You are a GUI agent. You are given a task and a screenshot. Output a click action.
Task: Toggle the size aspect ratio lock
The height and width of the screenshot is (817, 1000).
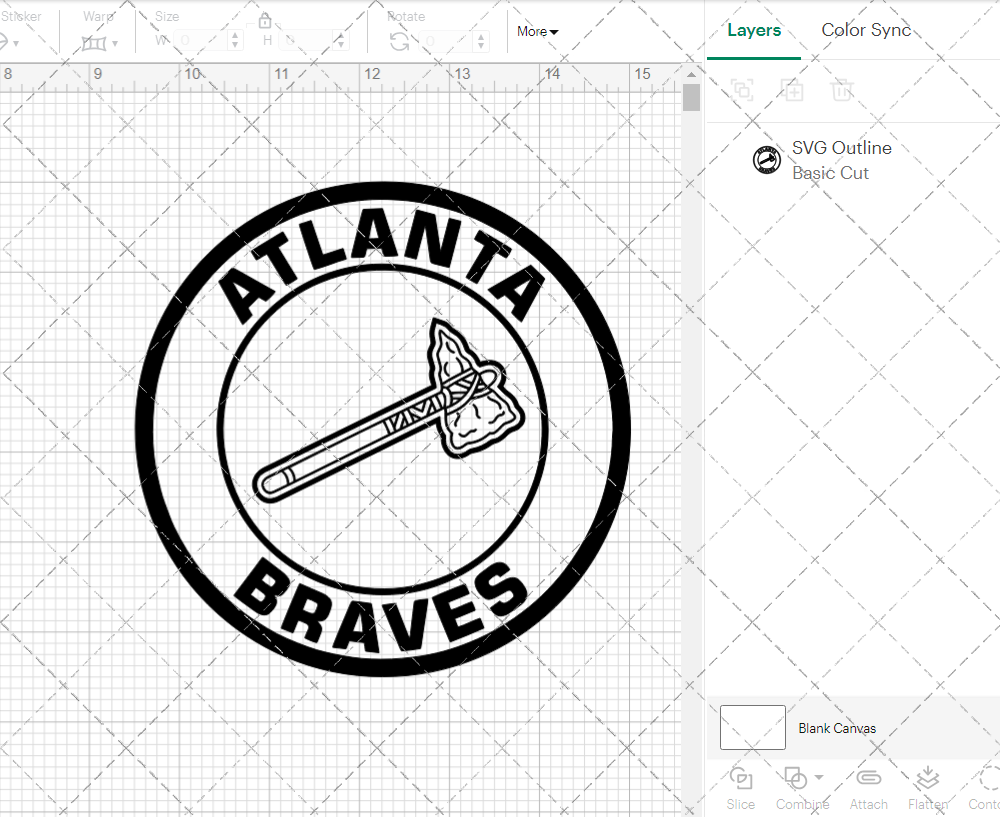(x=265, y=21)
